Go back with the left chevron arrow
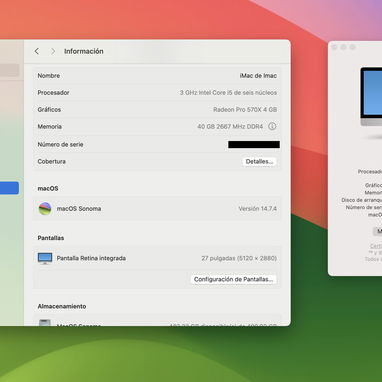The height and width of the screenshot is (382, 382). tap(37, 51)
